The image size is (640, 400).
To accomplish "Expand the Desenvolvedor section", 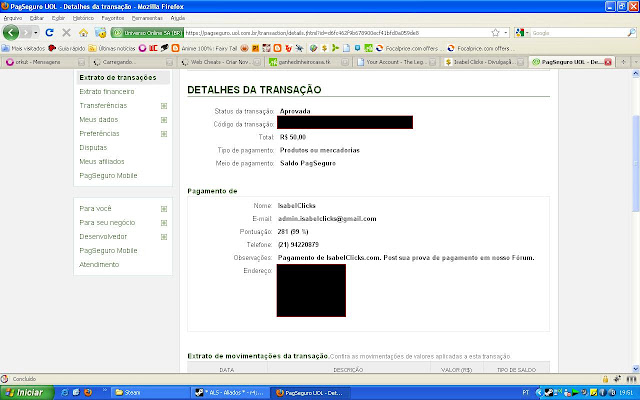I will [x=164, y=237].
